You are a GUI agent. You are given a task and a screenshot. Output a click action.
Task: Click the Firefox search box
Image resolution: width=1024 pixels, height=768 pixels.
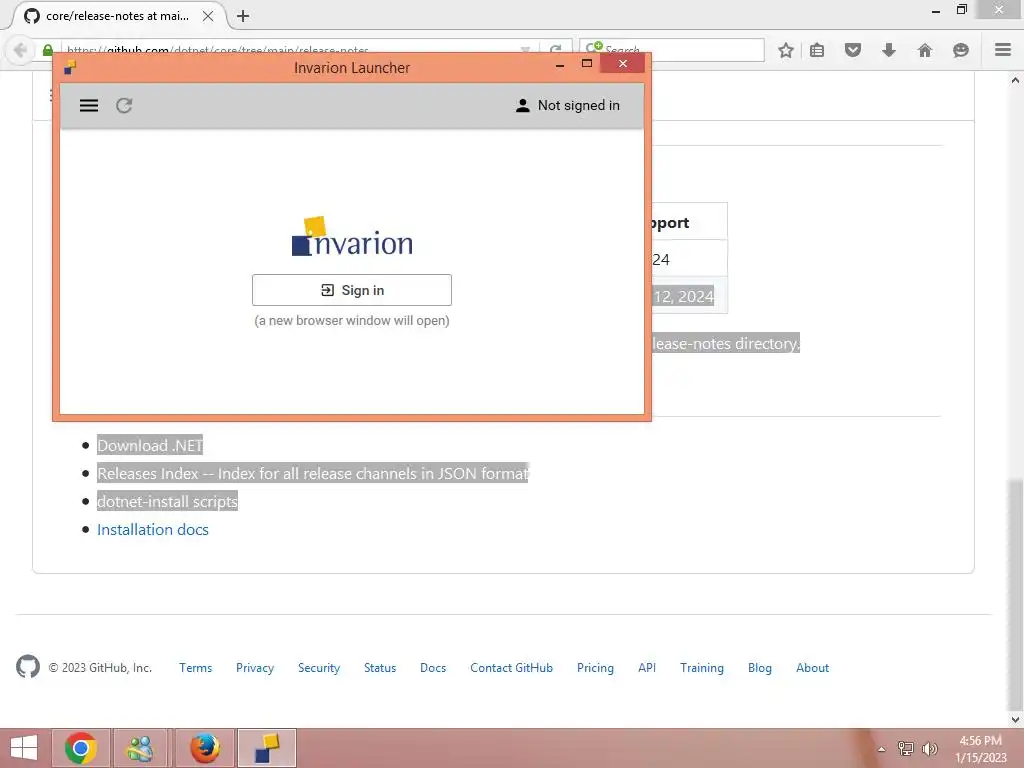coord(672,50)
